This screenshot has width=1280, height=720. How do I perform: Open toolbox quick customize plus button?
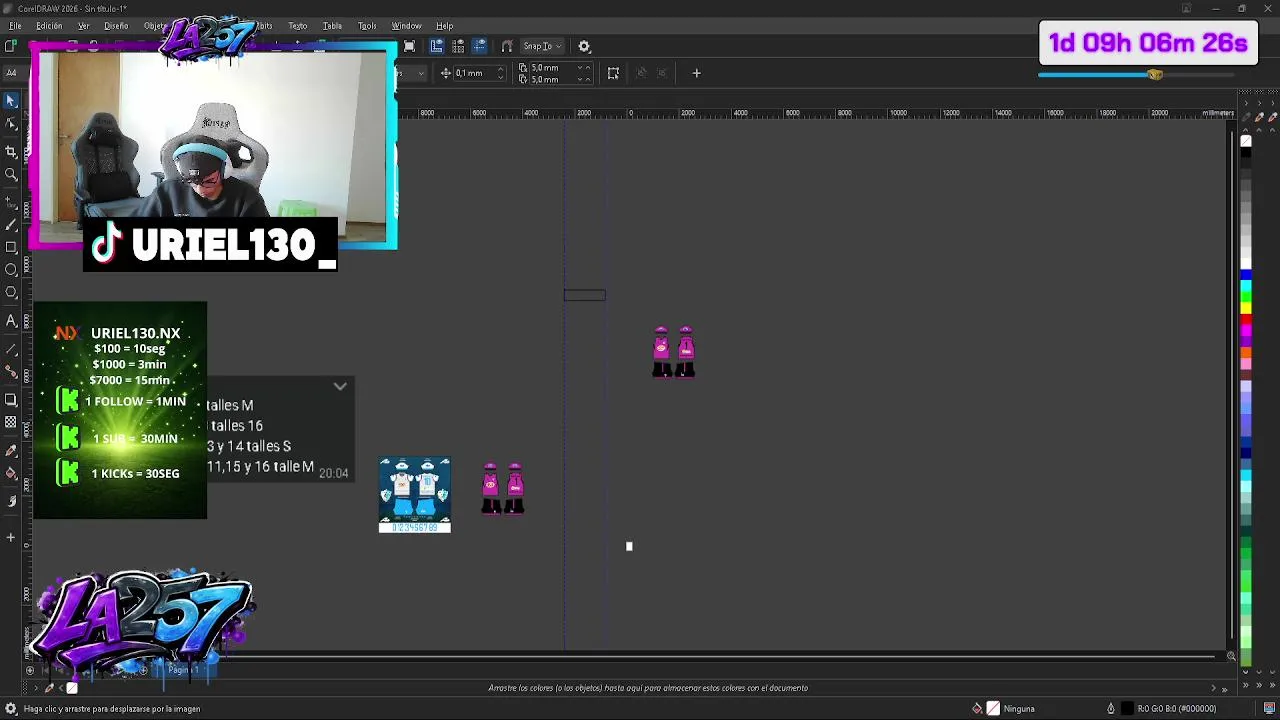(11, 538)
